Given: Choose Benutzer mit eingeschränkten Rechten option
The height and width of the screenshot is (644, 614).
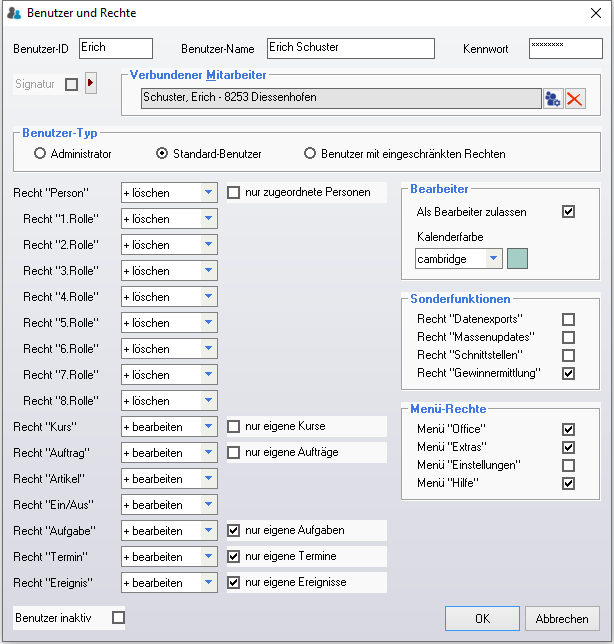Looking at the screenshot, I should [x=310, y=154].
